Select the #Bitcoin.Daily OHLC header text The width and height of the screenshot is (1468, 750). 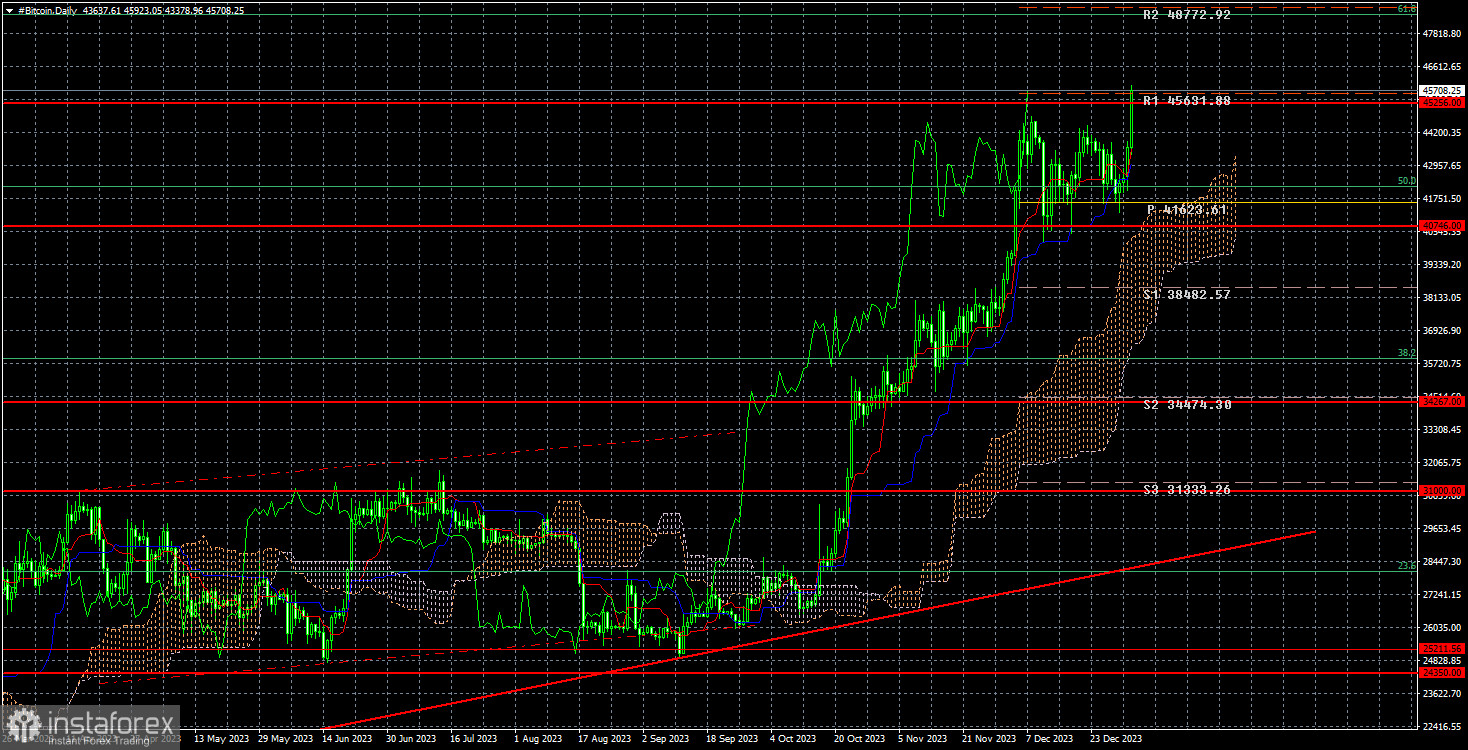131,10
